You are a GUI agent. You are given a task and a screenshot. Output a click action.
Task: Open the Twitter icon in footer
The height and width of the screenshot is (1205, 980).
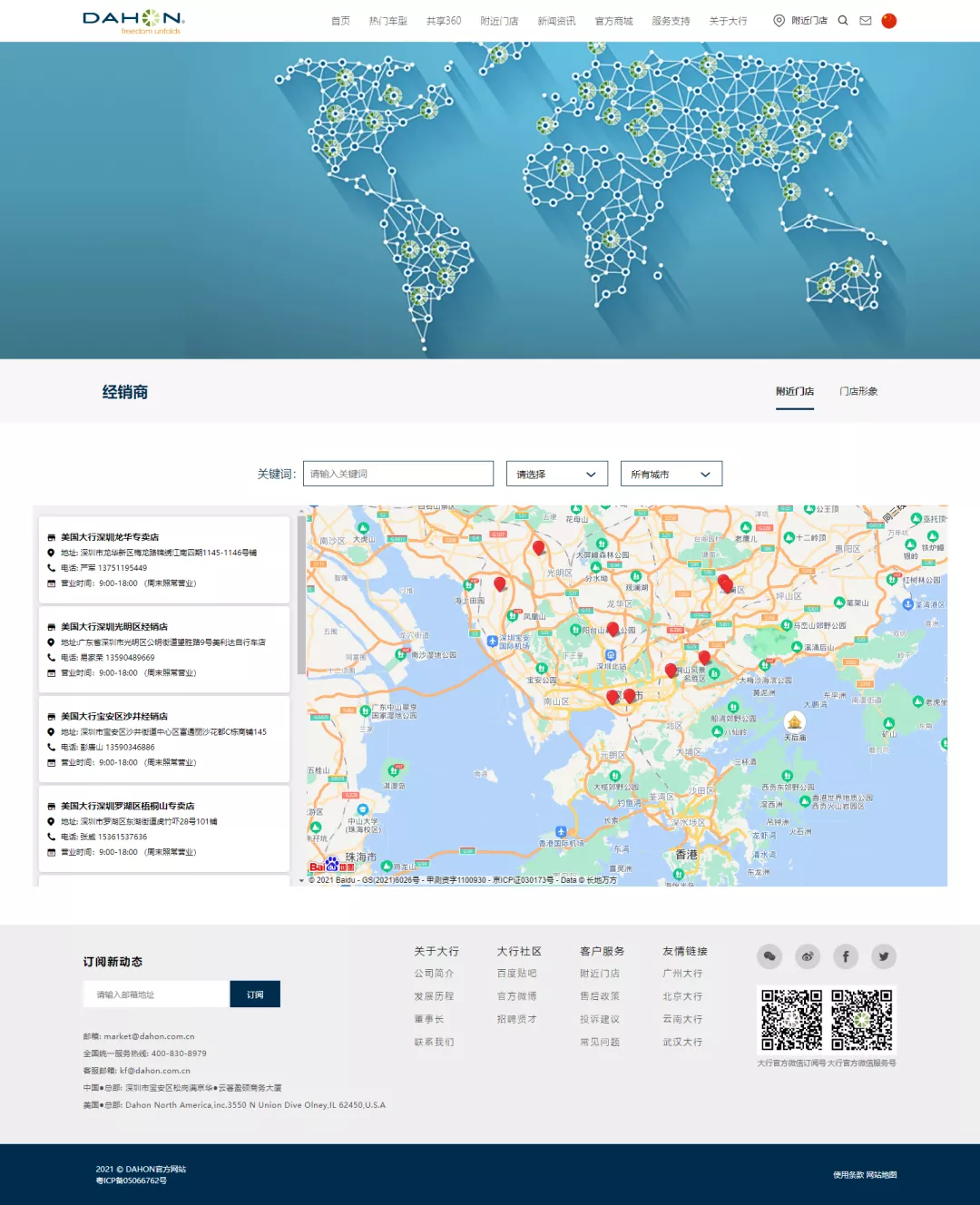884,955
